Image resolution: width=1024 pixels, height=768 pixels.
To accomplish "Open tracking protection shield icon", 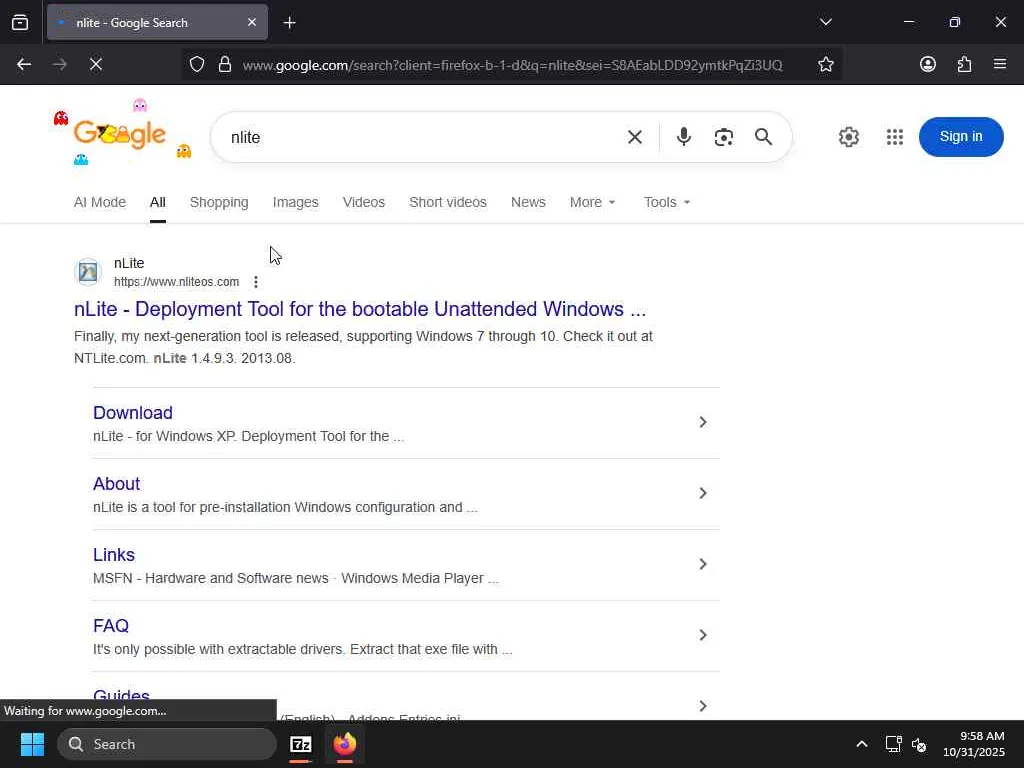I will pyautogui.click(x=197, y=64).
